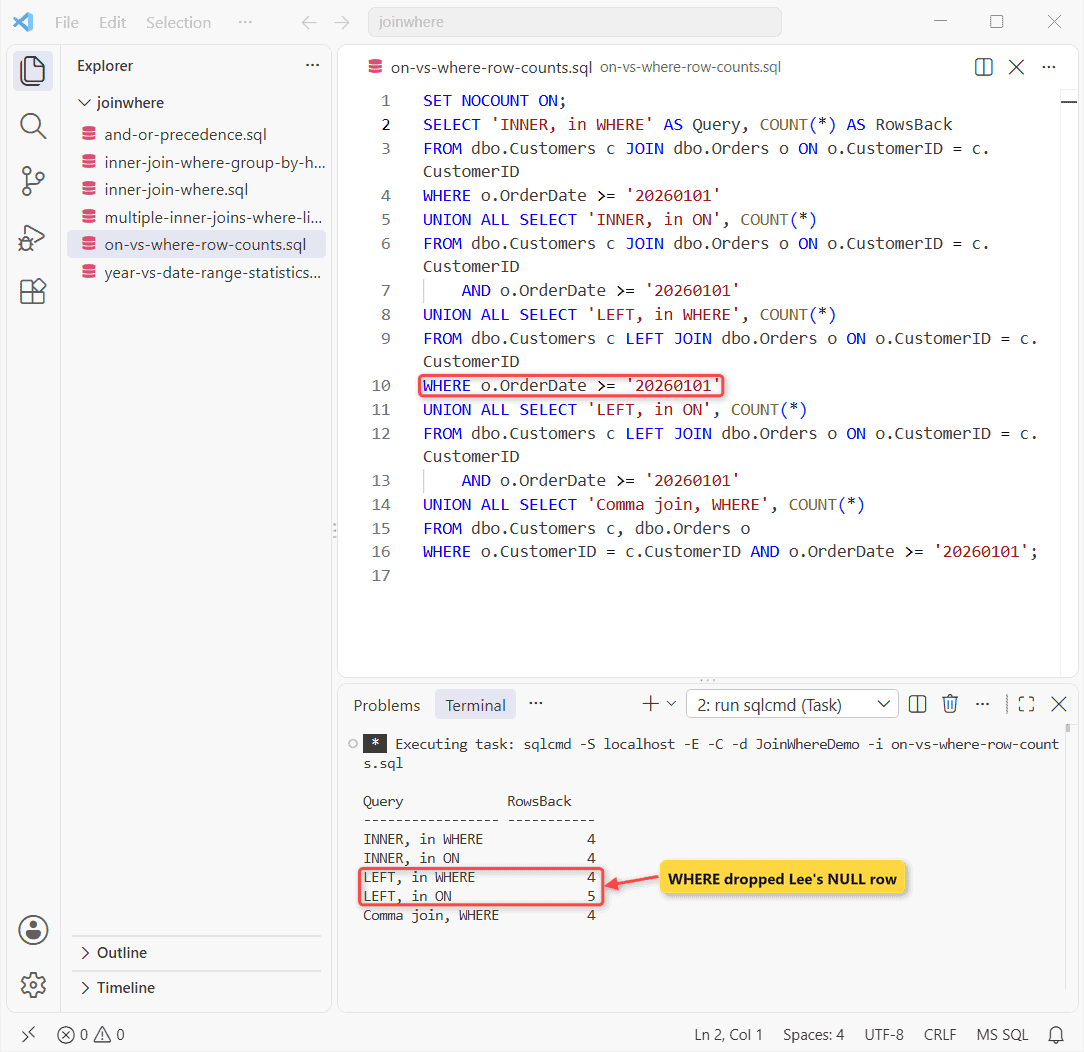Maximize the panel size
The height and width of the screenshot is (1052, 1084).
[1027, 704]
